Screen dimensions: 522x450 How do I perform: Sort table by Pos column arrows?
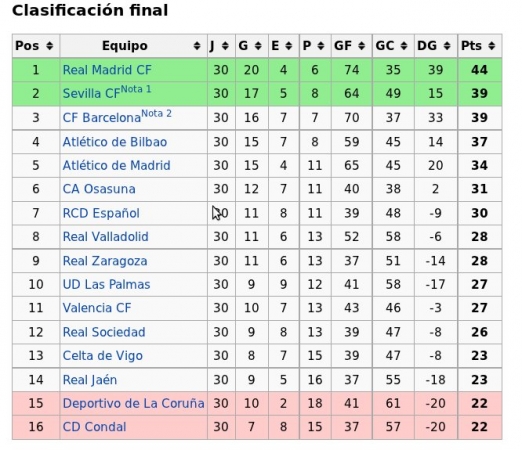click(x=49, y=46)
